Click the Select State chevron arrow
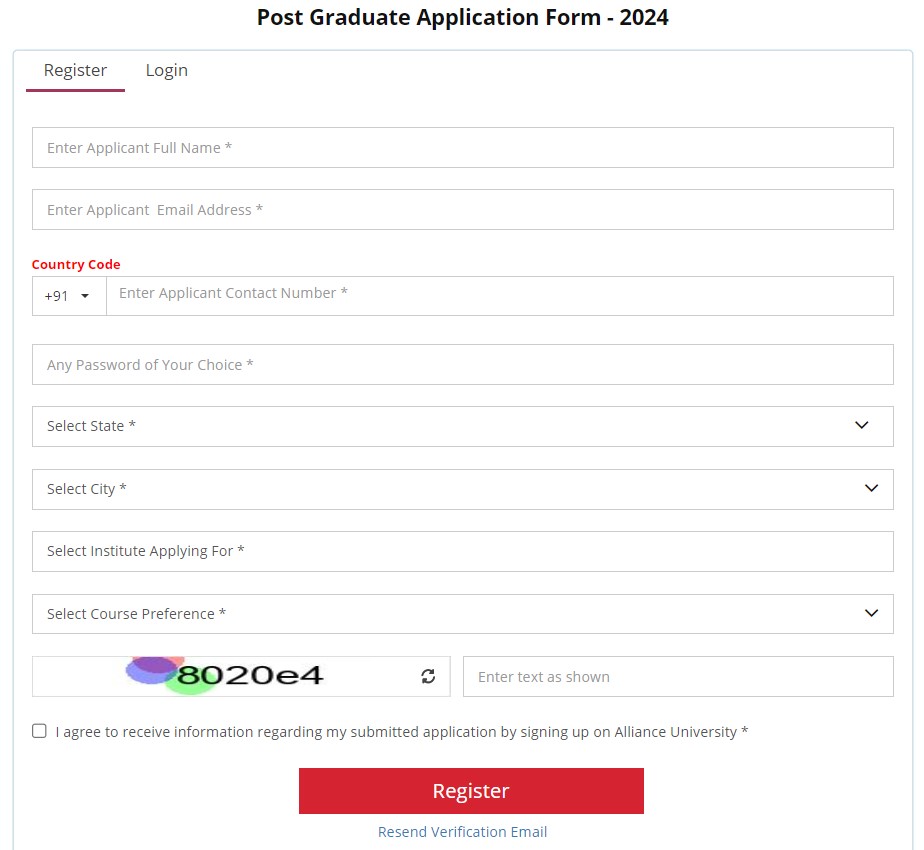 click(x=862, y=426)
